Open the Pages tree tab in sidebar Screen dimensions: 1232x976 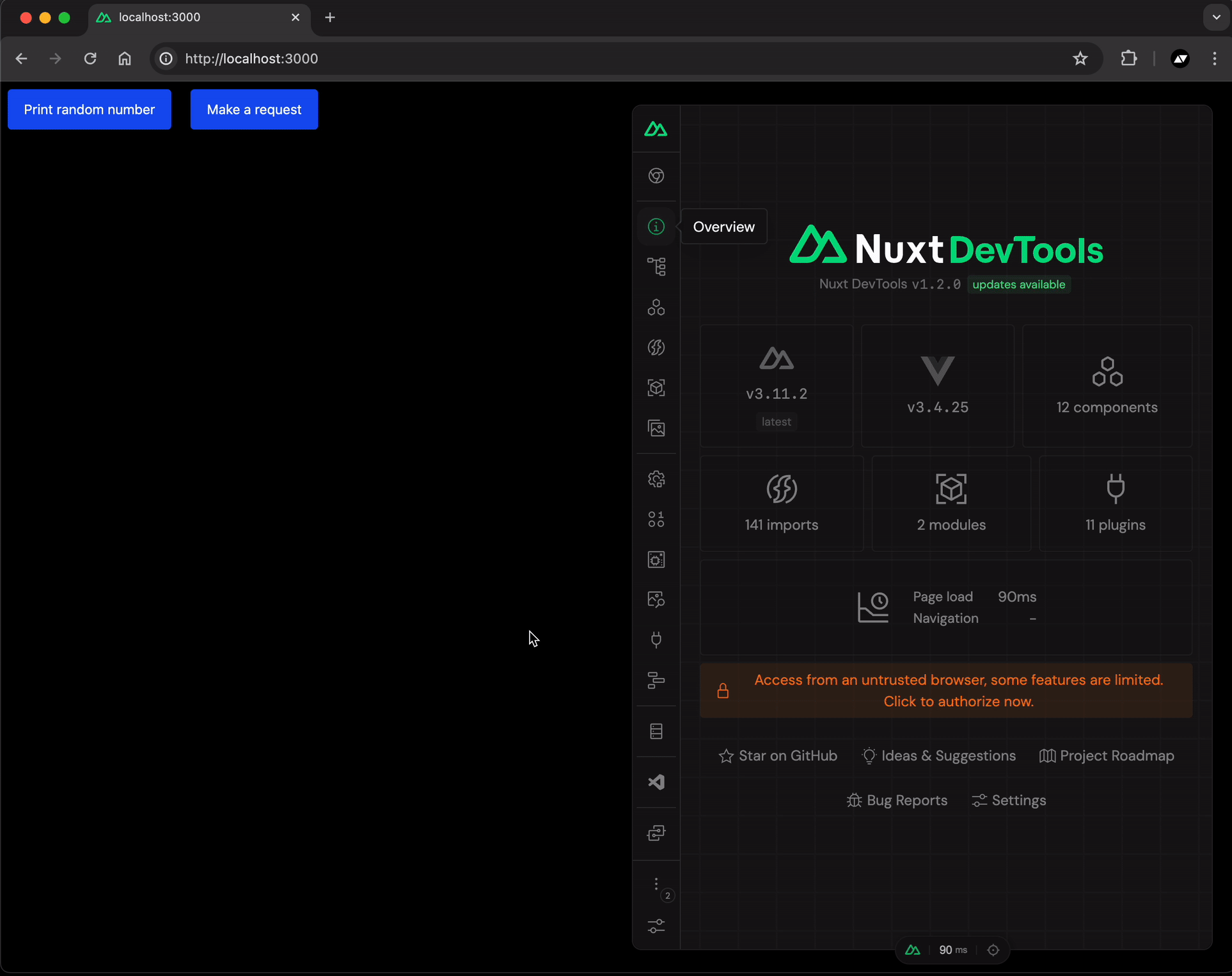click(x=656, y=267)
